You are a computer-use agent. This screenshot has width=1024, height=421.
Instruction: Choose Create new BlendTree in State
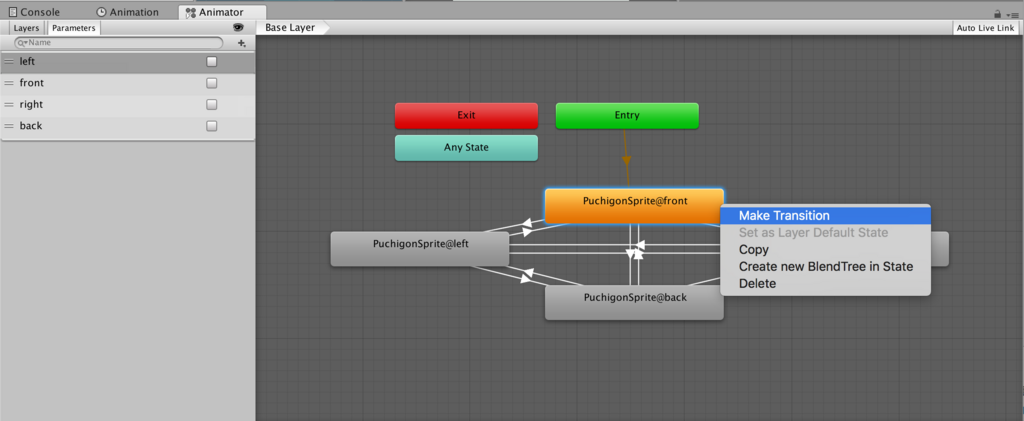(825, 266)
